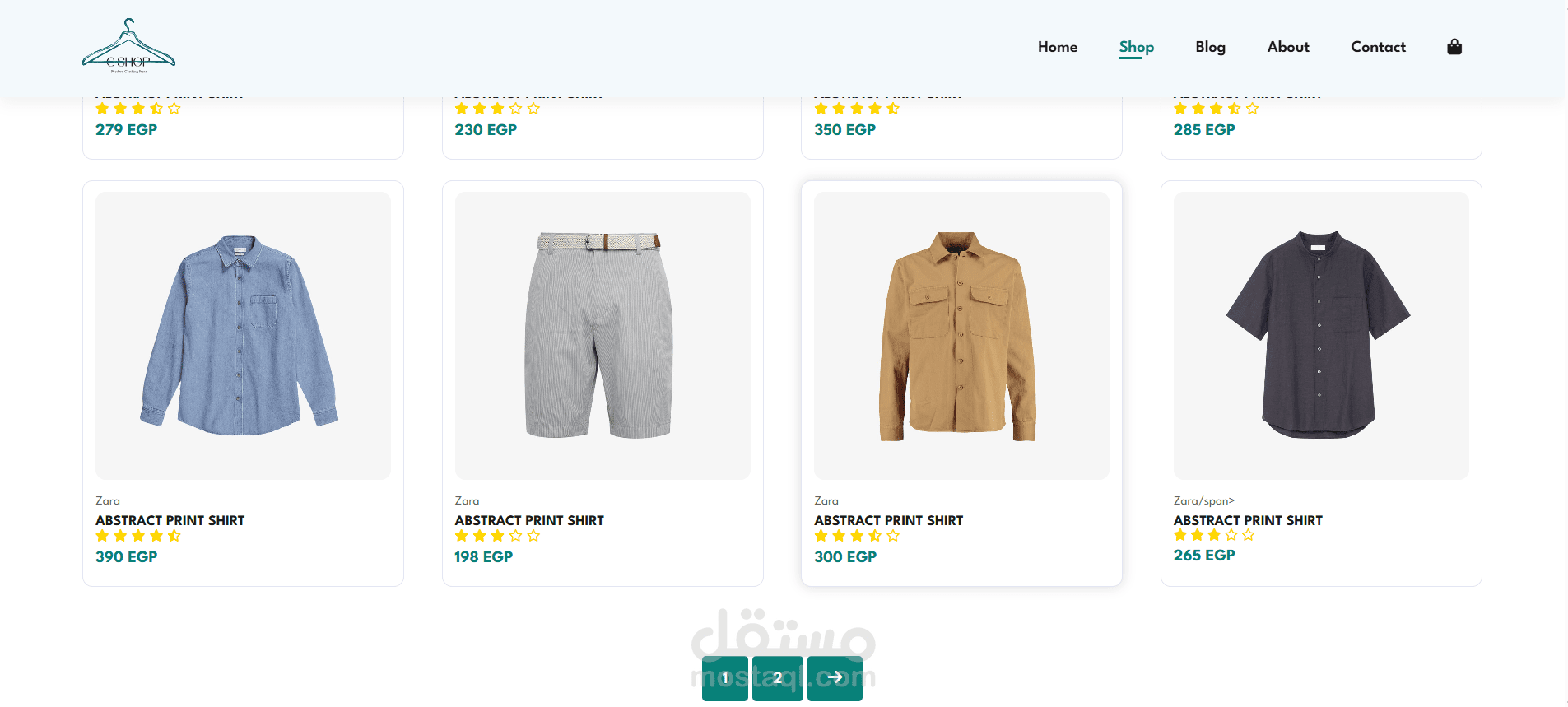Open the blue denim shirt image
1568x707 pixels.
pyautogui.click(x=243, y=336)
